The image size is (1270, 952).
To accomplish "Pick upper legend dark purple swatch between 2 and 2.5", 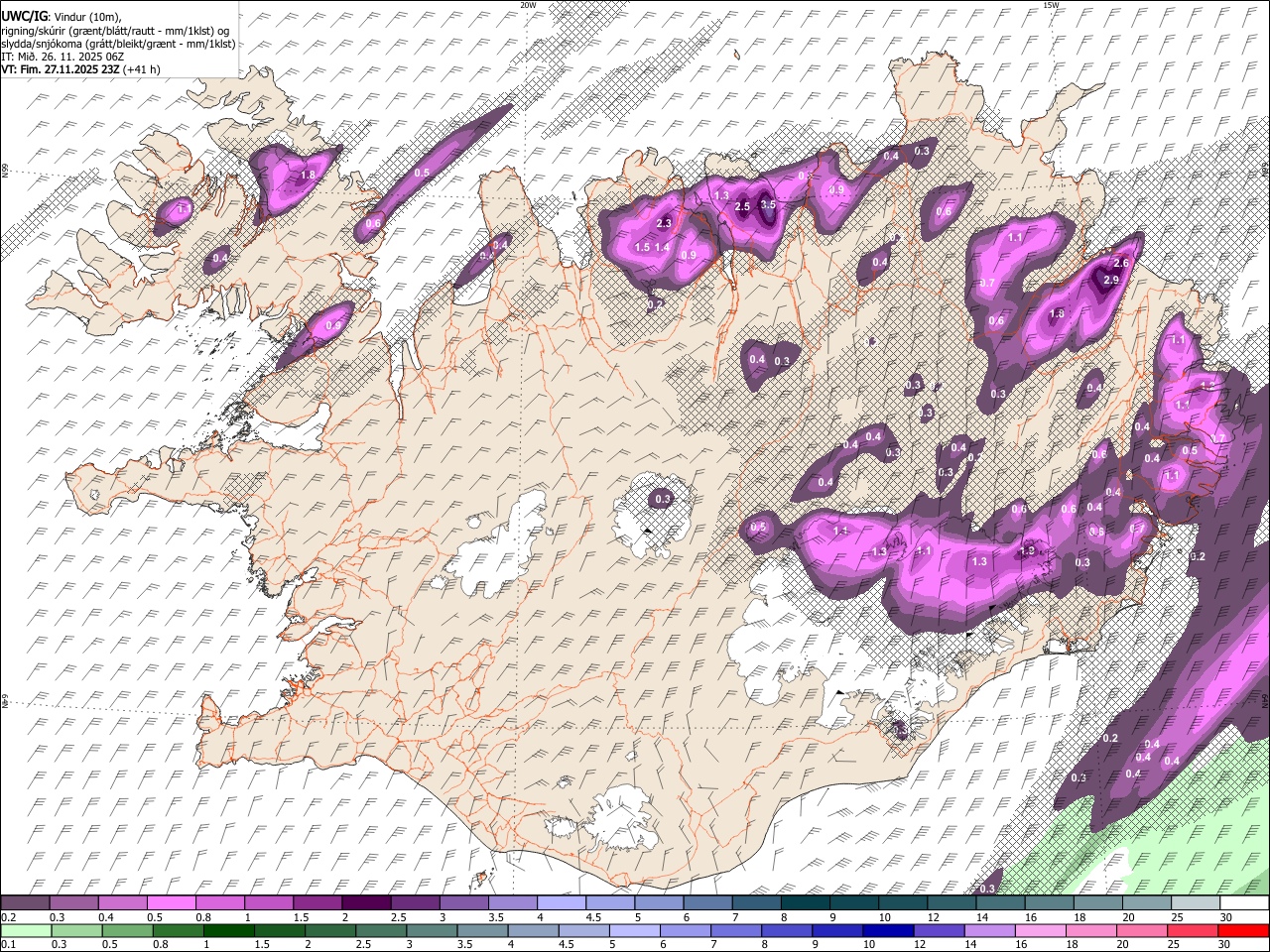I will (366, 903).
